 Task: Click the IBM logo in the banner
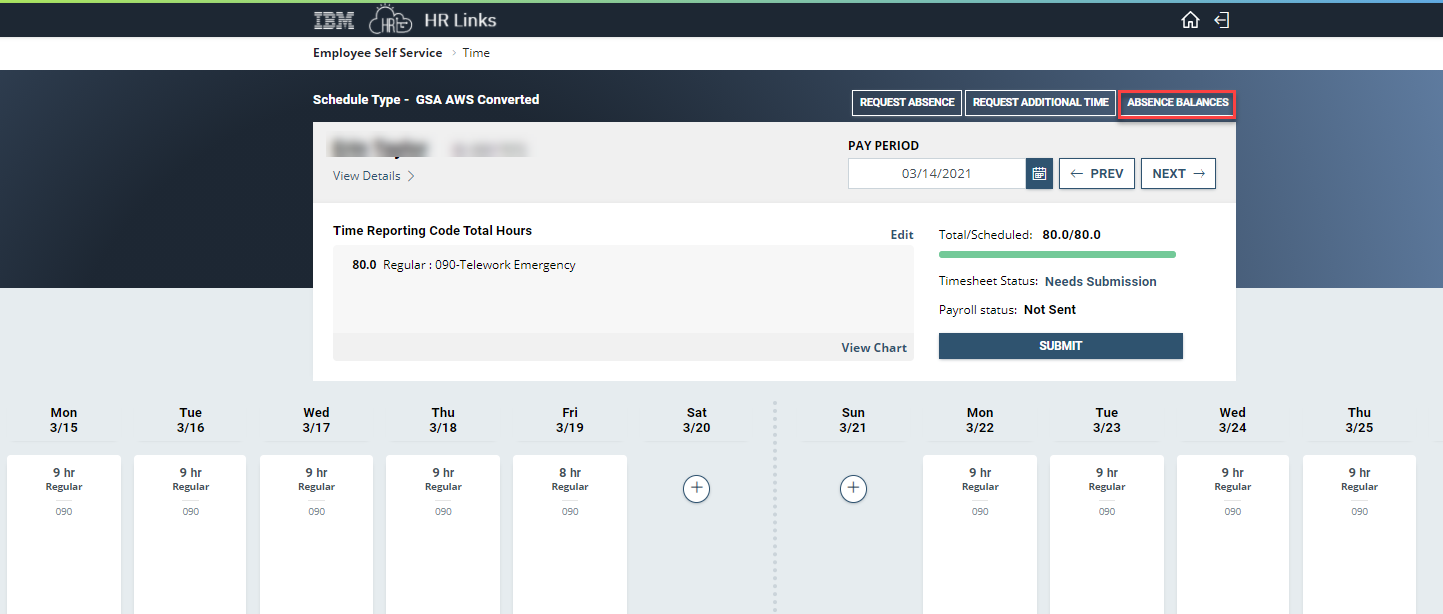point(334,19)
